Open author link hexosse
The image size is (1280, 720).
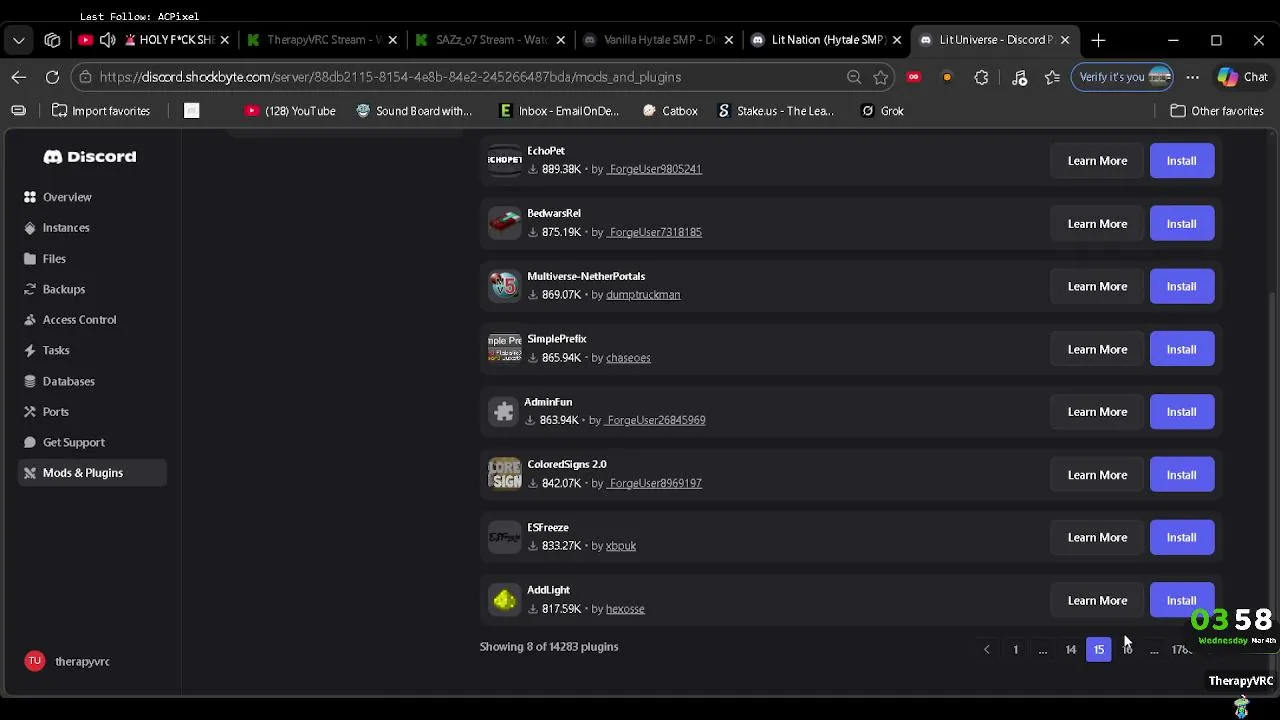point(625,609)
